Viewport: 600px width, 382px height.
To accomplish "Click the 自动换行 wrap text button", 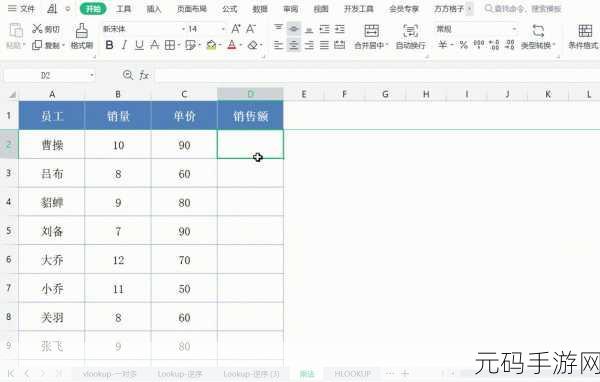I will (411, 36).
